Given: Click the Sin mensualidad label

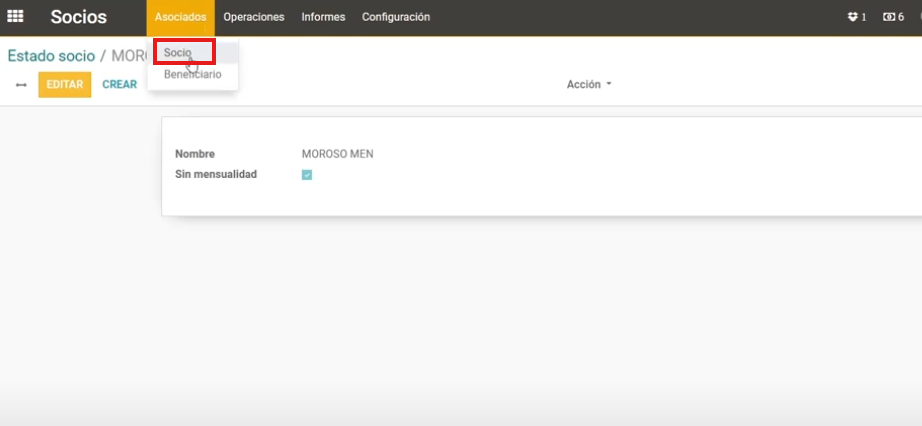Looking at the screenshot, I should pos(216,174).
